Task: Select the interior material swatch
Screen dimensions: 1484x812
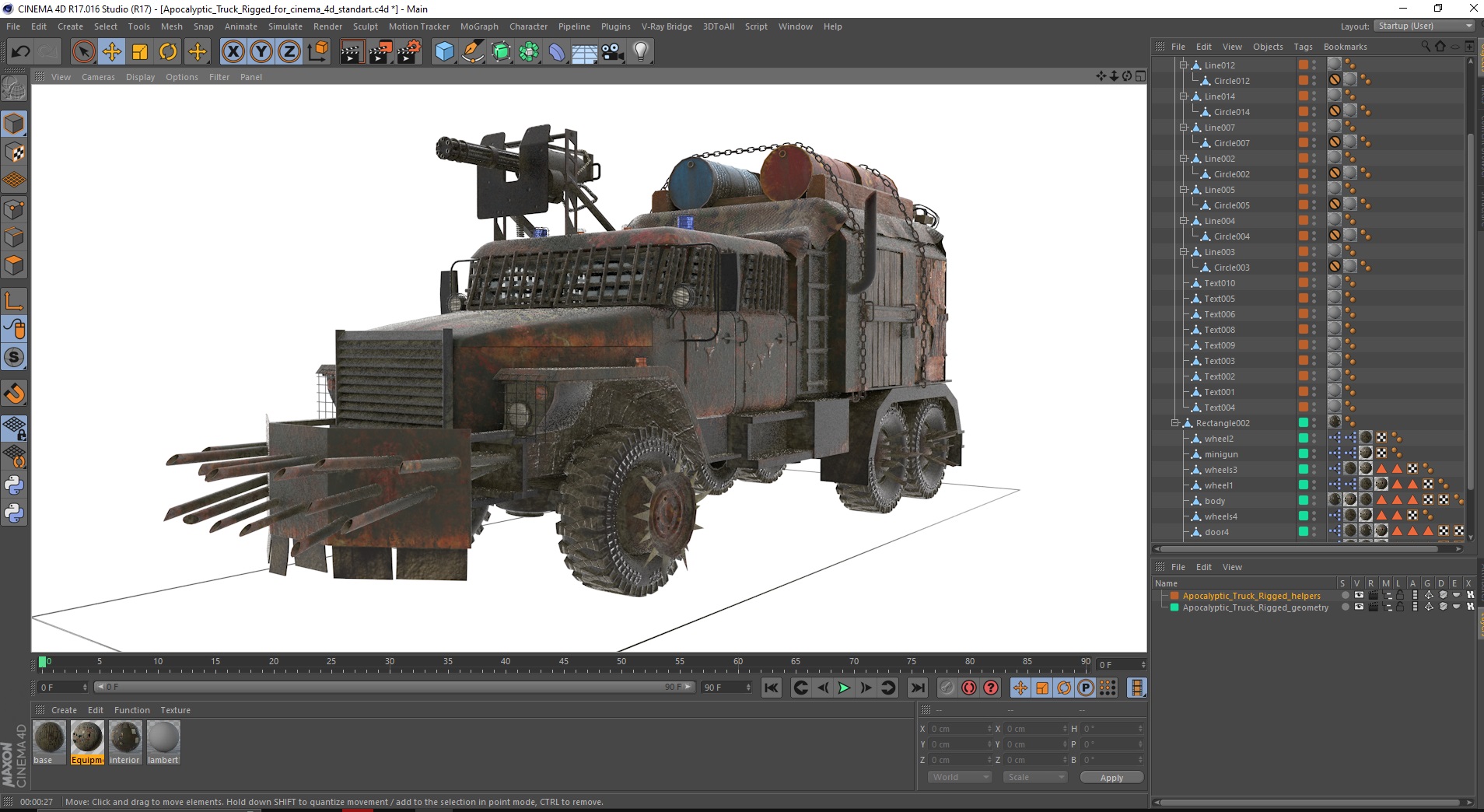Action: 124,743
